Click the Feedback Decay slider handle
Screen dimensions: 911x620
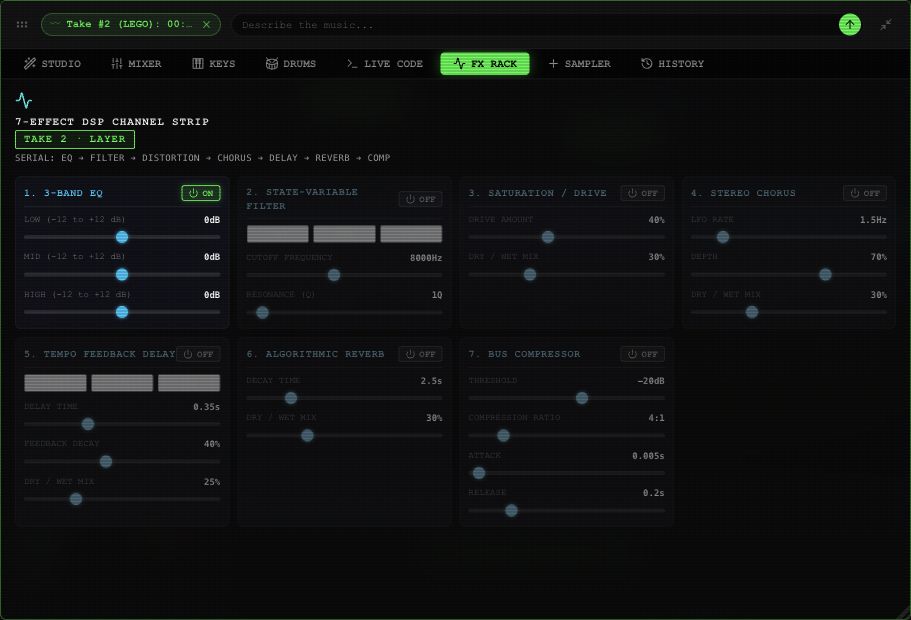[x=106, y=461]
